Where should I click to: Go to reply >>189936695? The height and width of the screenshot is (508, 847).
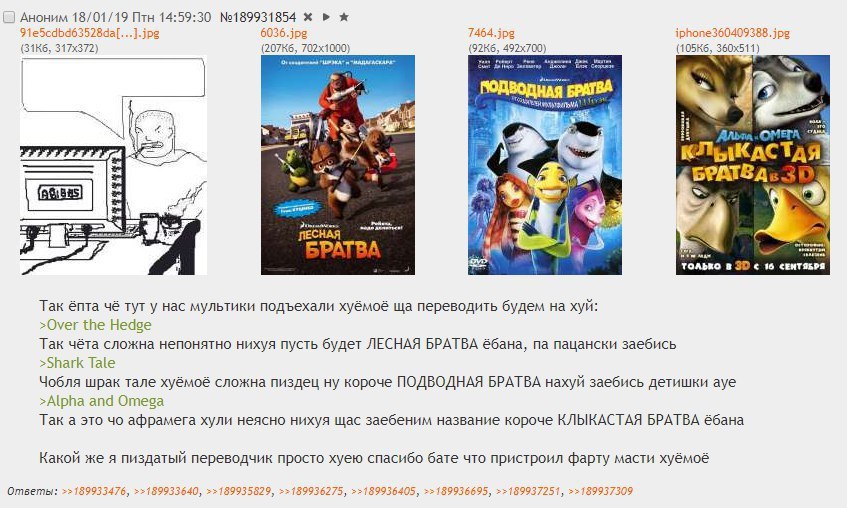(x=456, y=491)
